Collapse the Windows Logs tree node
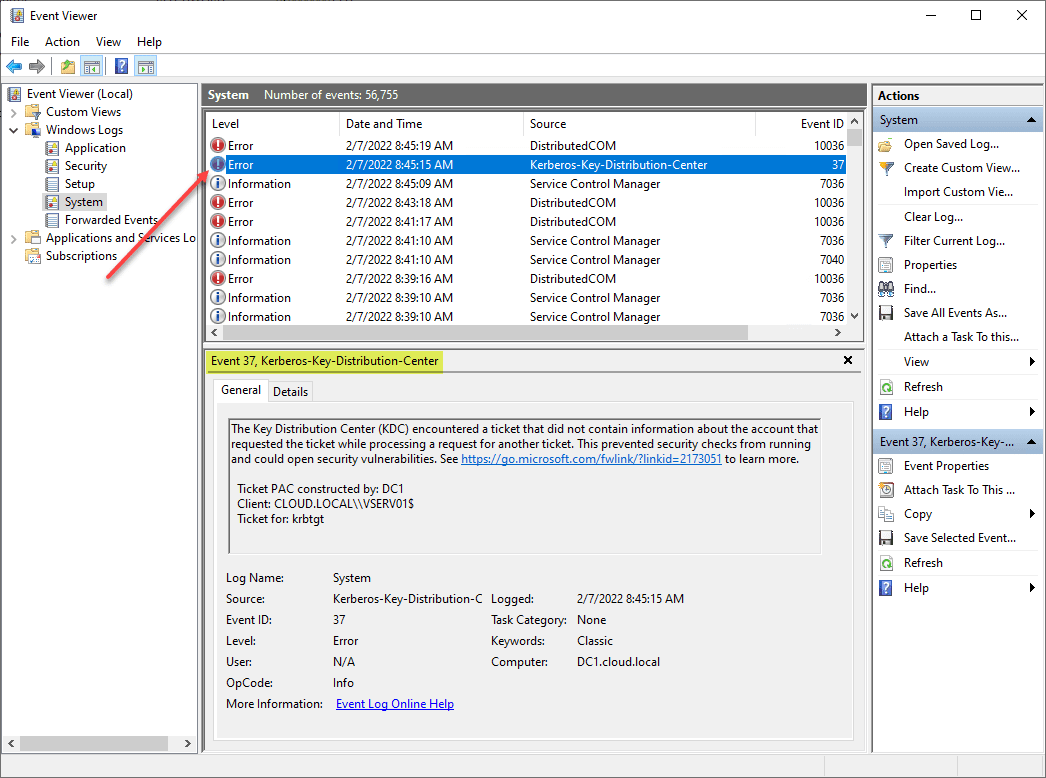Screen dimensions: 1046x778 pos(14,130)
